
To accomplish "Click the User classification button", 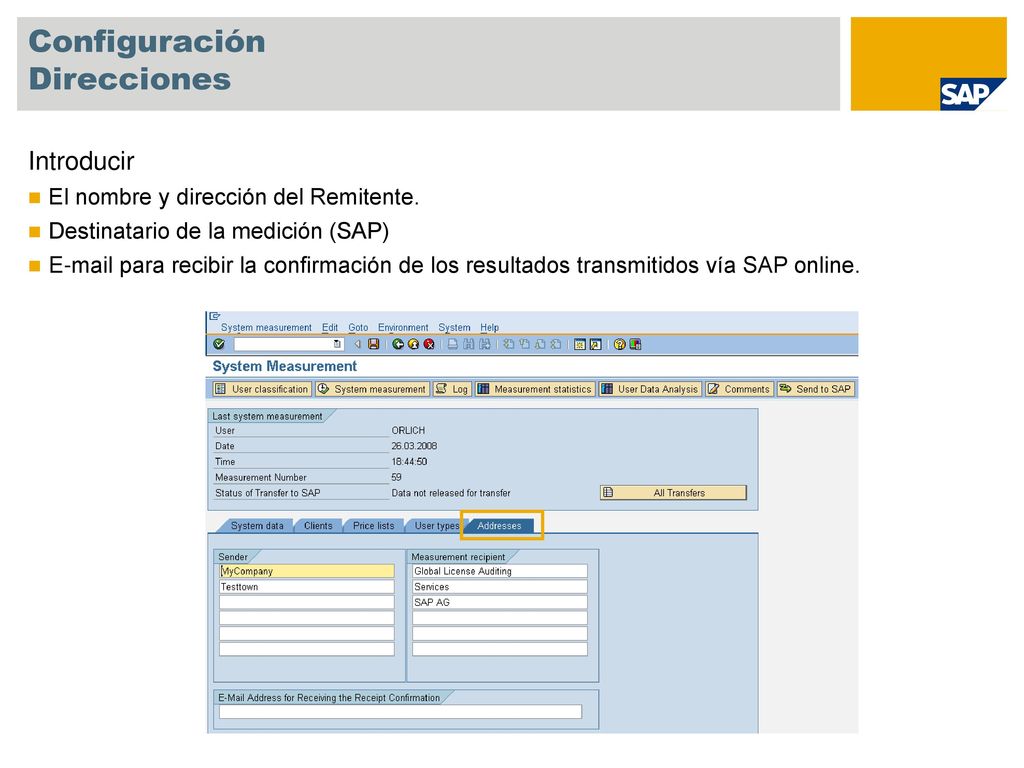I will tap(261, 389).
